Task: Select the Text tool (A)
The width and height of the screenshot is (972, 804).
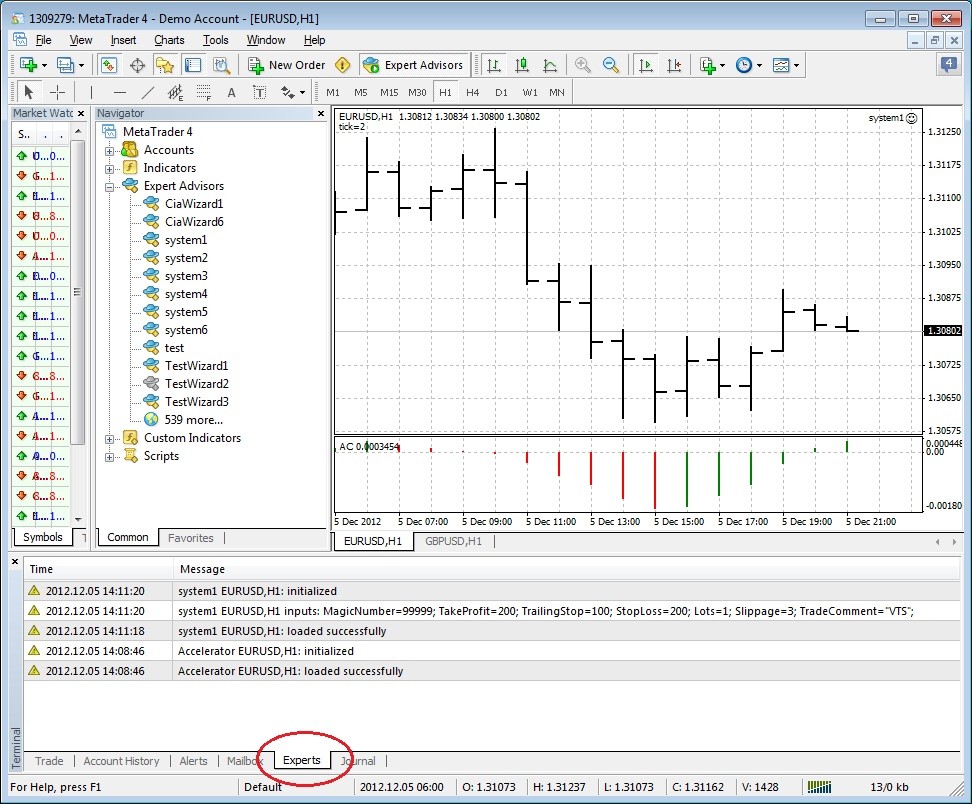Action: 231,92
